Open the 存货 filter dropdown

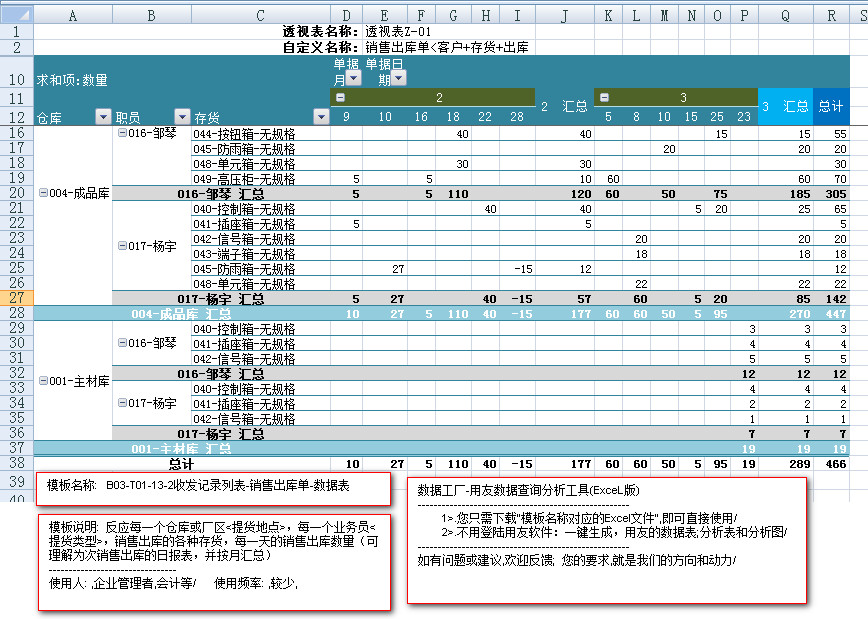(321, 117)
